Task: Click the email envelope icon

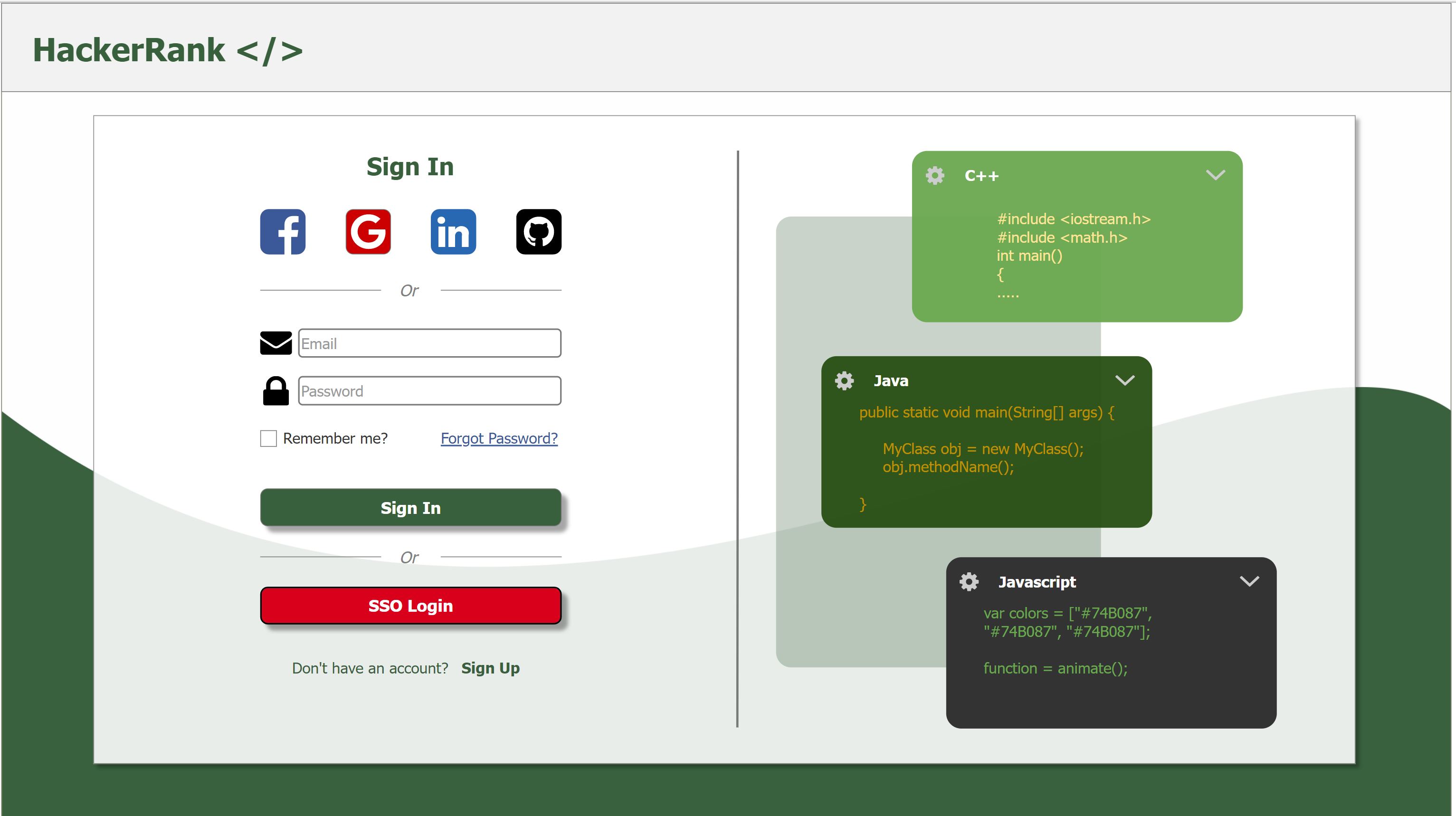Action: [x=275, y=342]
